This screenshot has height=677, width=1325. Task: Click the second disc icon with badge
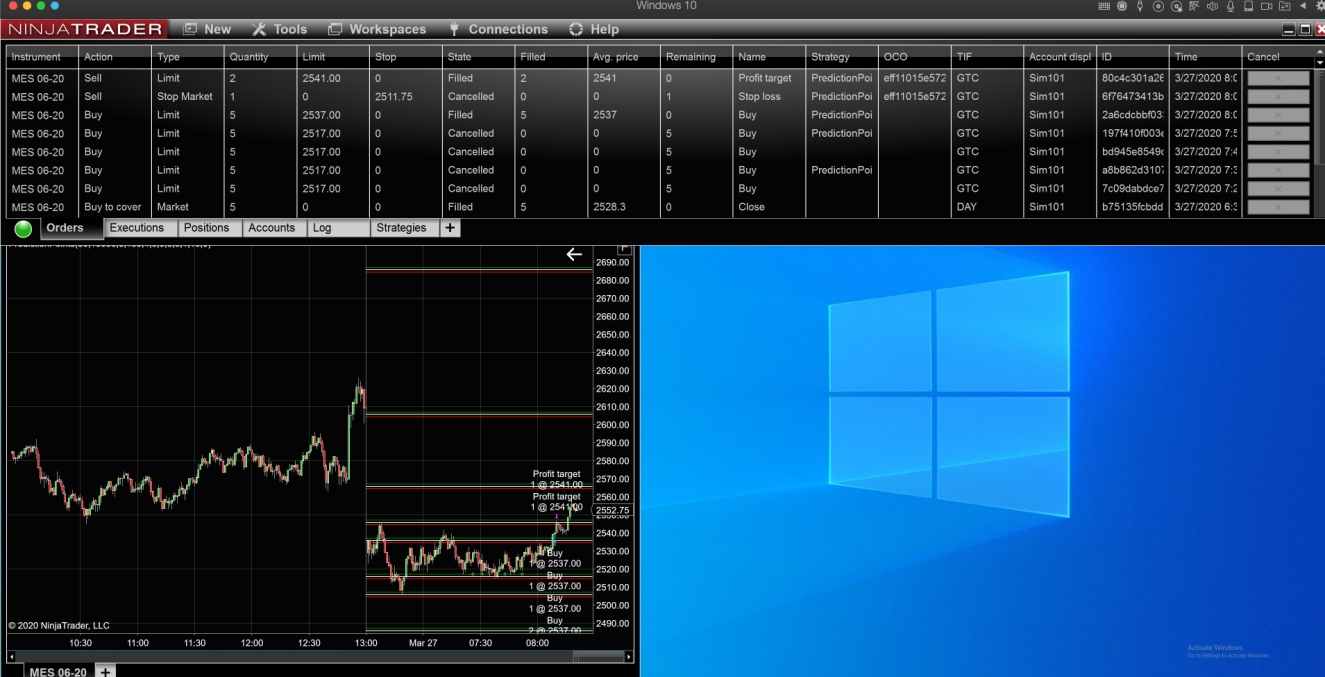1176,6
